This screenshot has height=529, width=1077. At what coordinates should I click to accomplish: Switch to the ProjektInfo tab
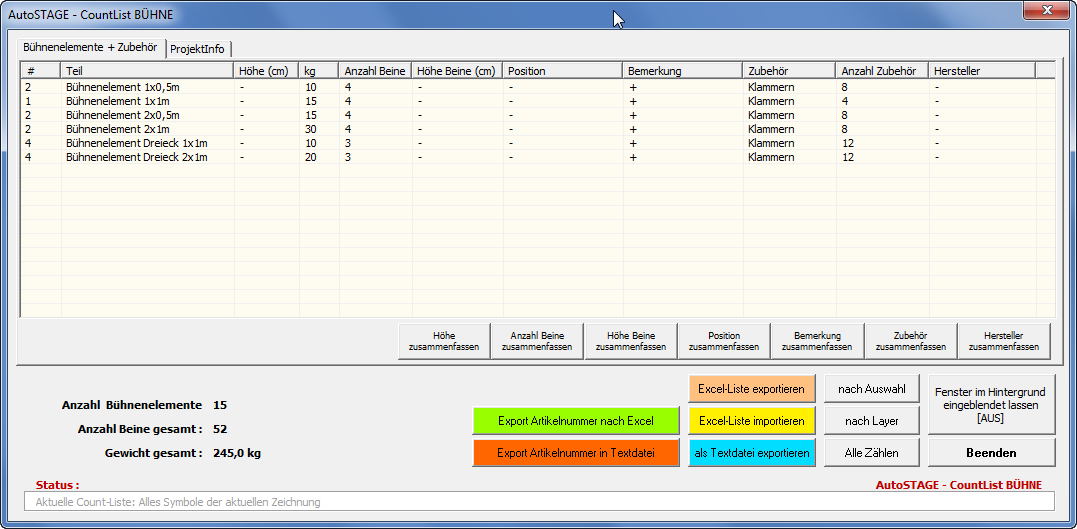(200, 49)
